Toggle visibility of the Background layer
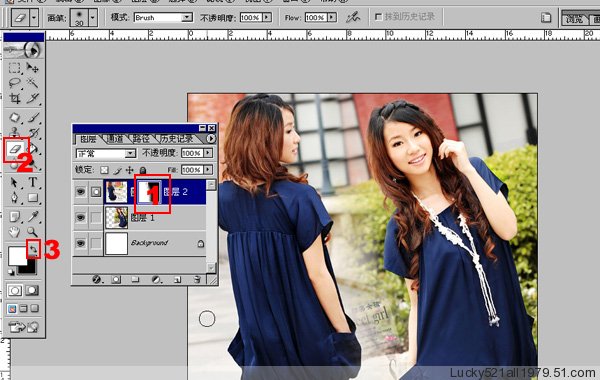This screenshot has height=380, width=600. (80, 243)
